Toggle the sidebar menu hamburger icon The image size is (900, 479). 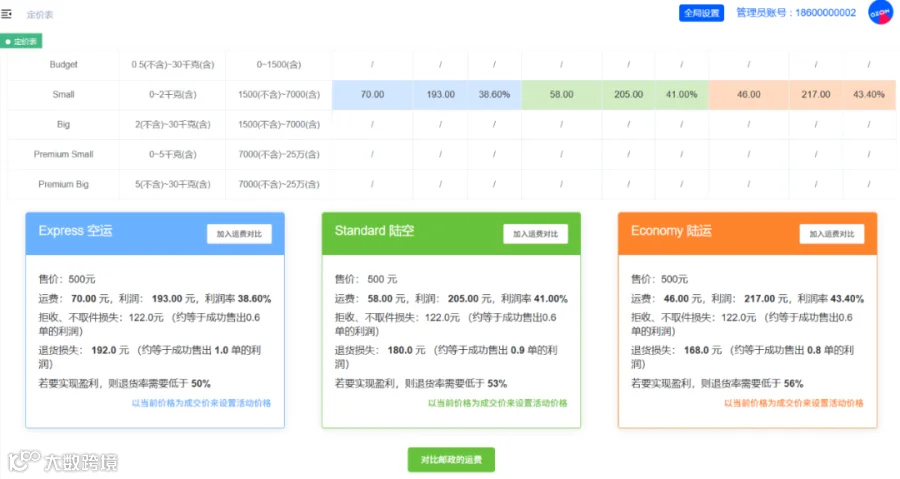click(6, 14)
